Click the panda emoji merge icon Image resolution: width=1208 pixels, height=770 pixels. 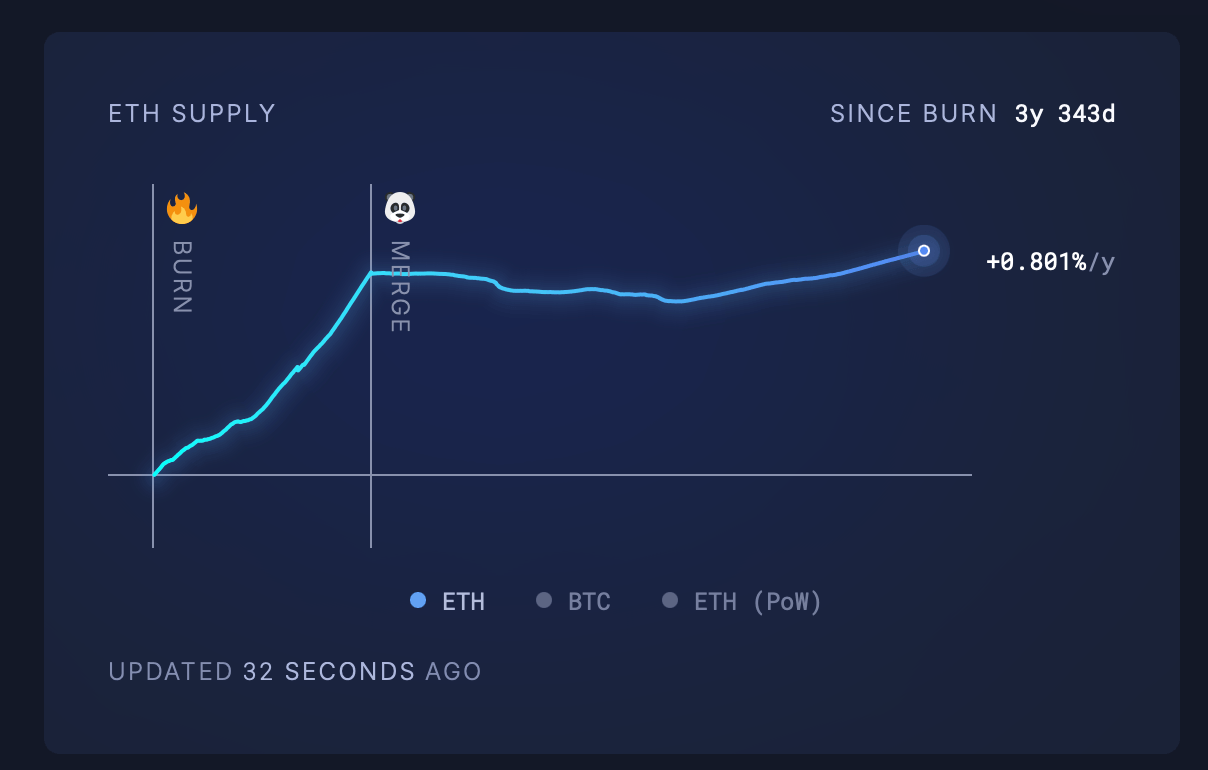click(x=400, y=208)
